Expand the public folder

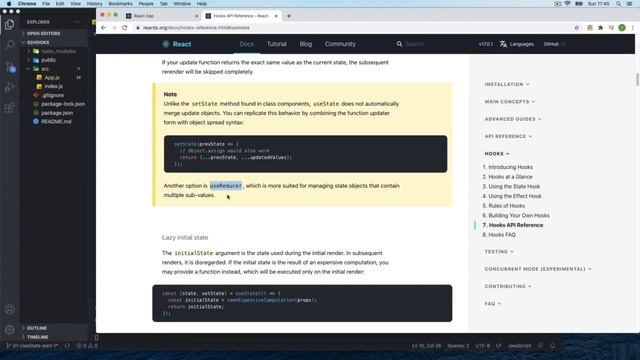[48, 60]
